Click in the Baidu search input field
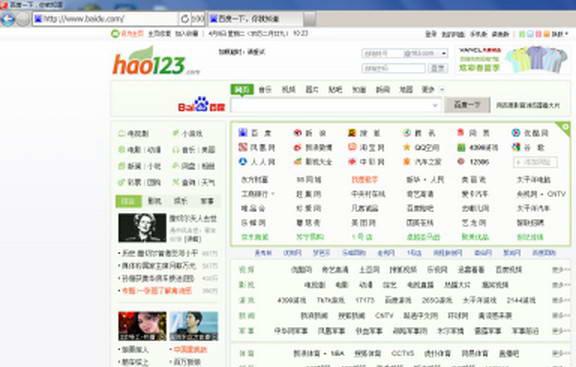 coord(336,106)
